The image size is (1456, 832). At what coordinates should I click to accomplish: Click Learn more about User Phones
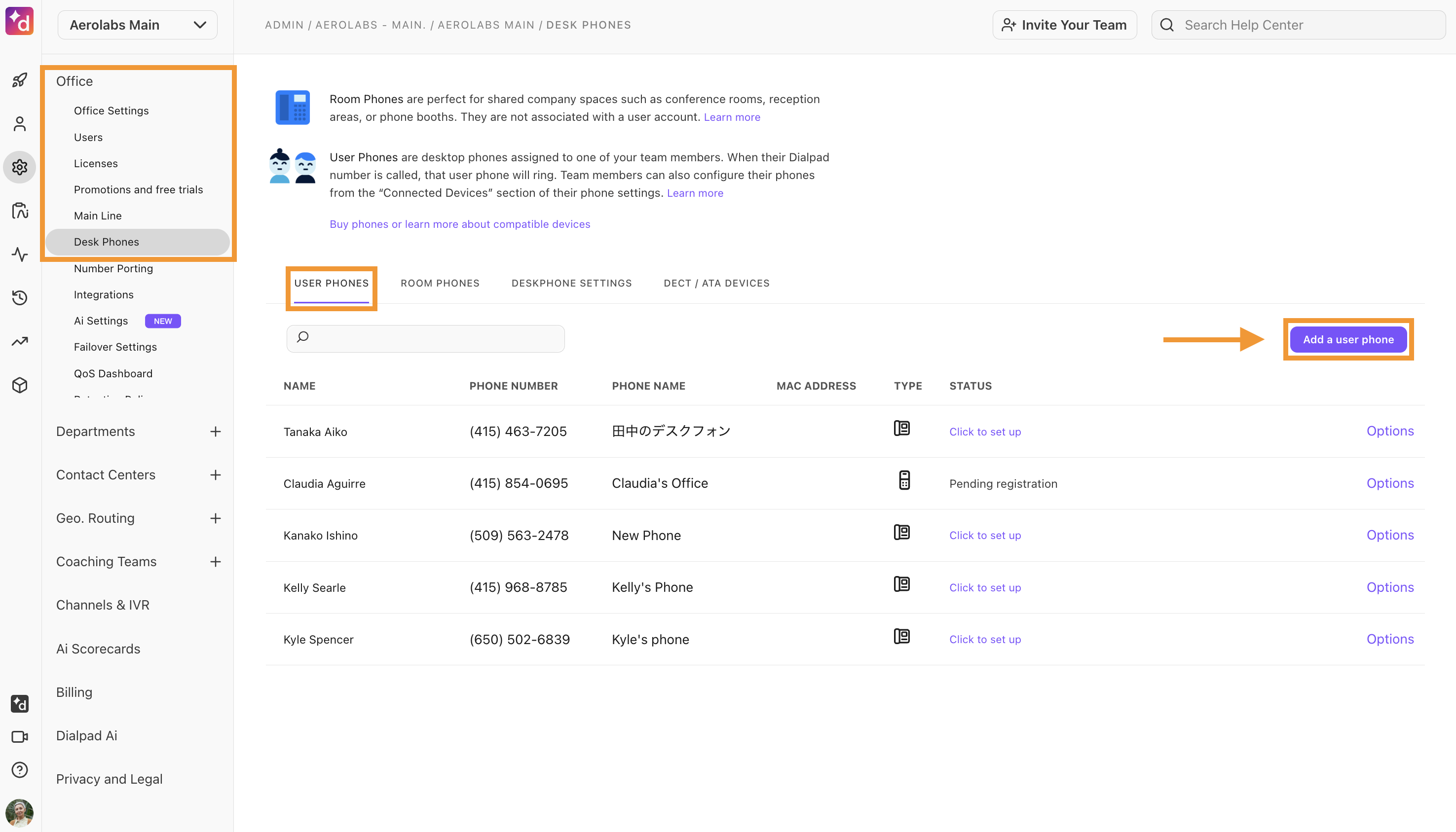click(695, 193)
